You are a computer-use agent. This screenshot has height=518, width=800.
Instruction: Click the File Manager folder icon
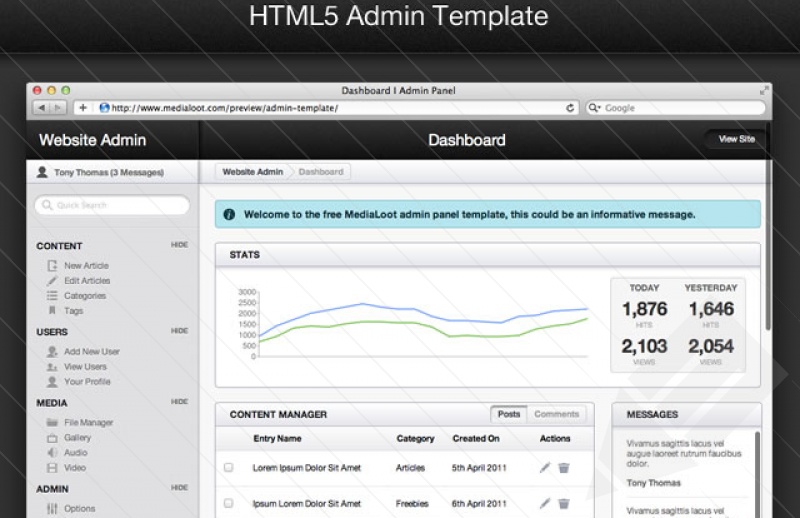coord(52,423)
